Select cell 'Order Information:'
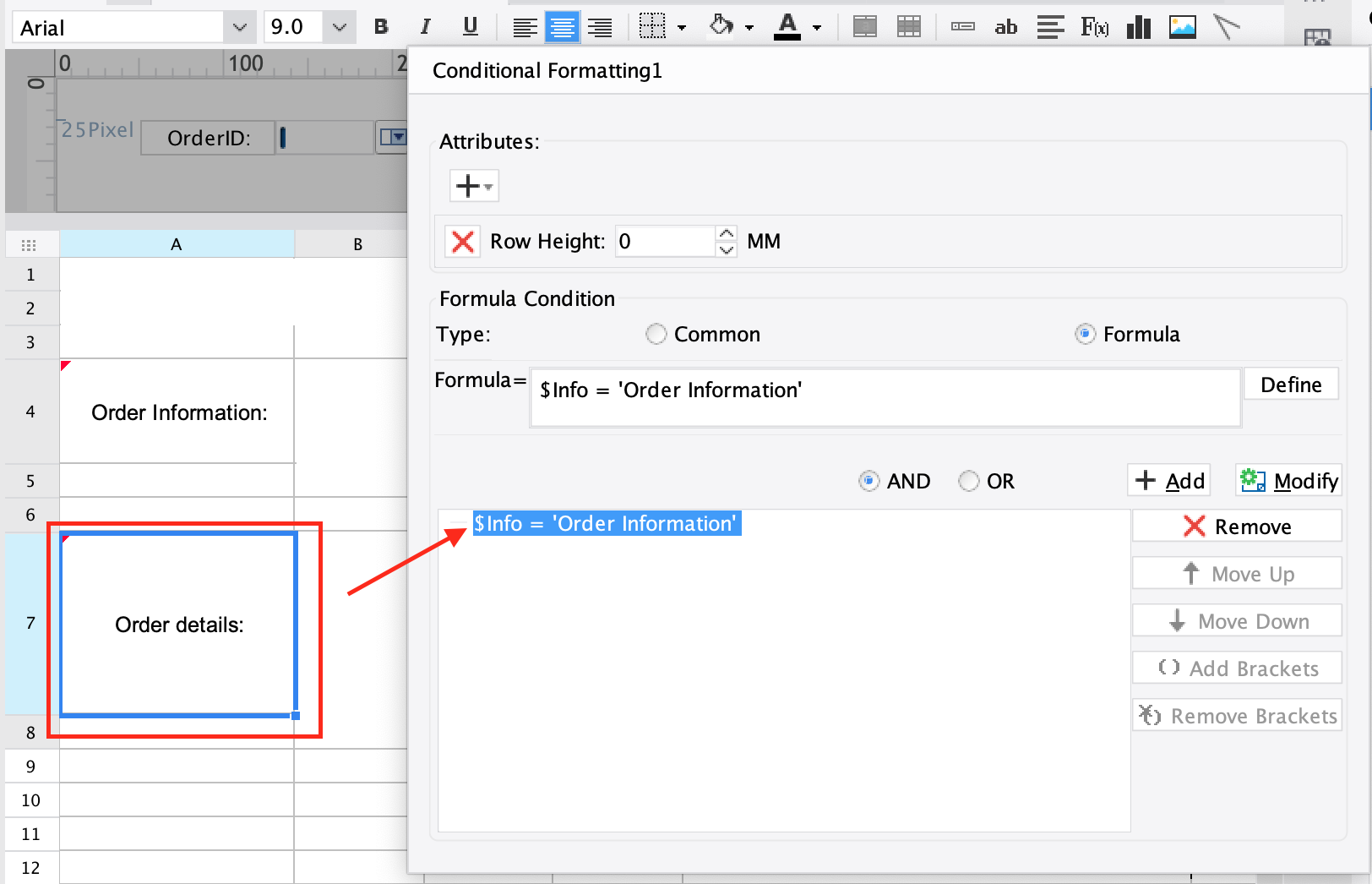 [177, 412]
